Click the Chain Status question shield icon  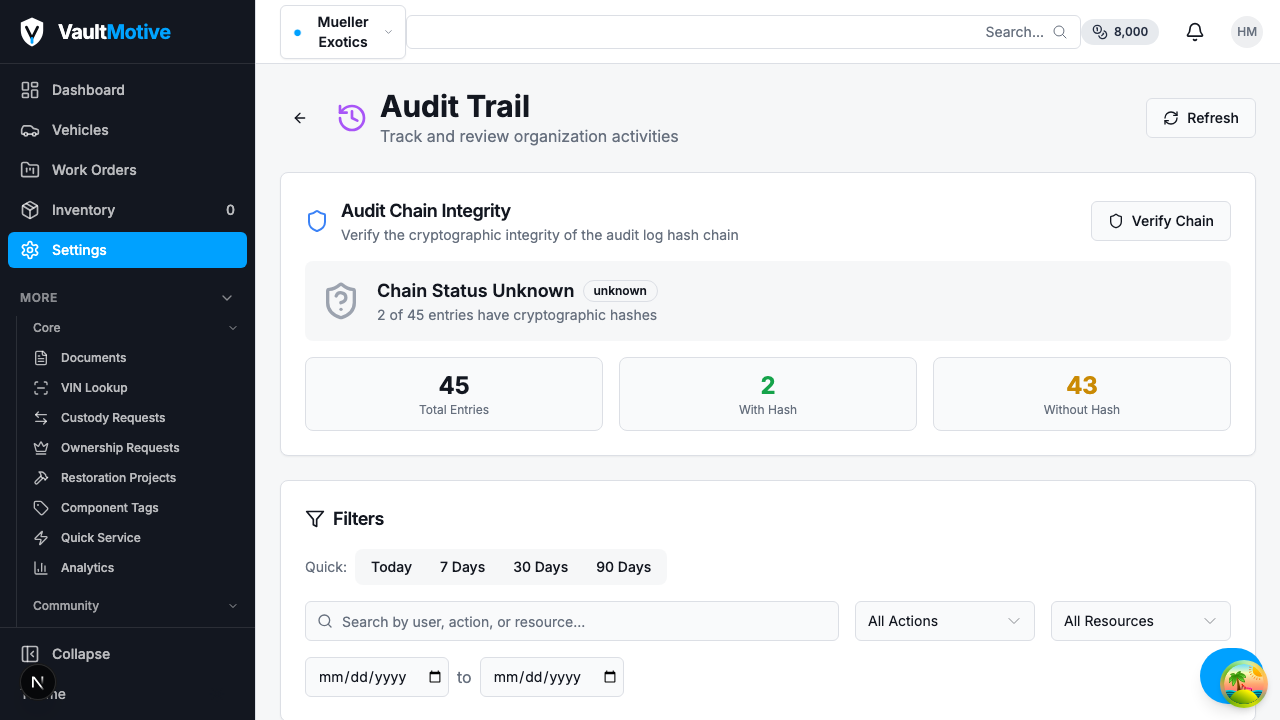[x=341, y=301]
